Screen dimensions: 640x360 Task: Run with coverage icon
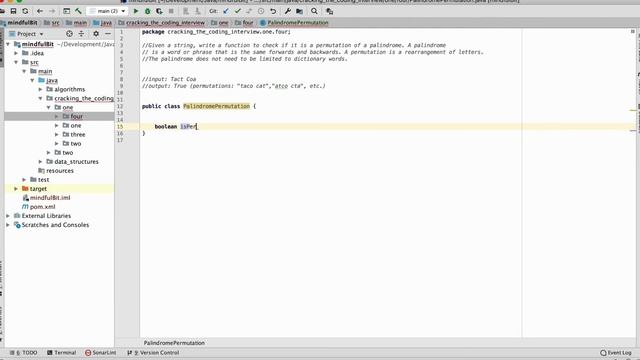click(x=159, y=11)
